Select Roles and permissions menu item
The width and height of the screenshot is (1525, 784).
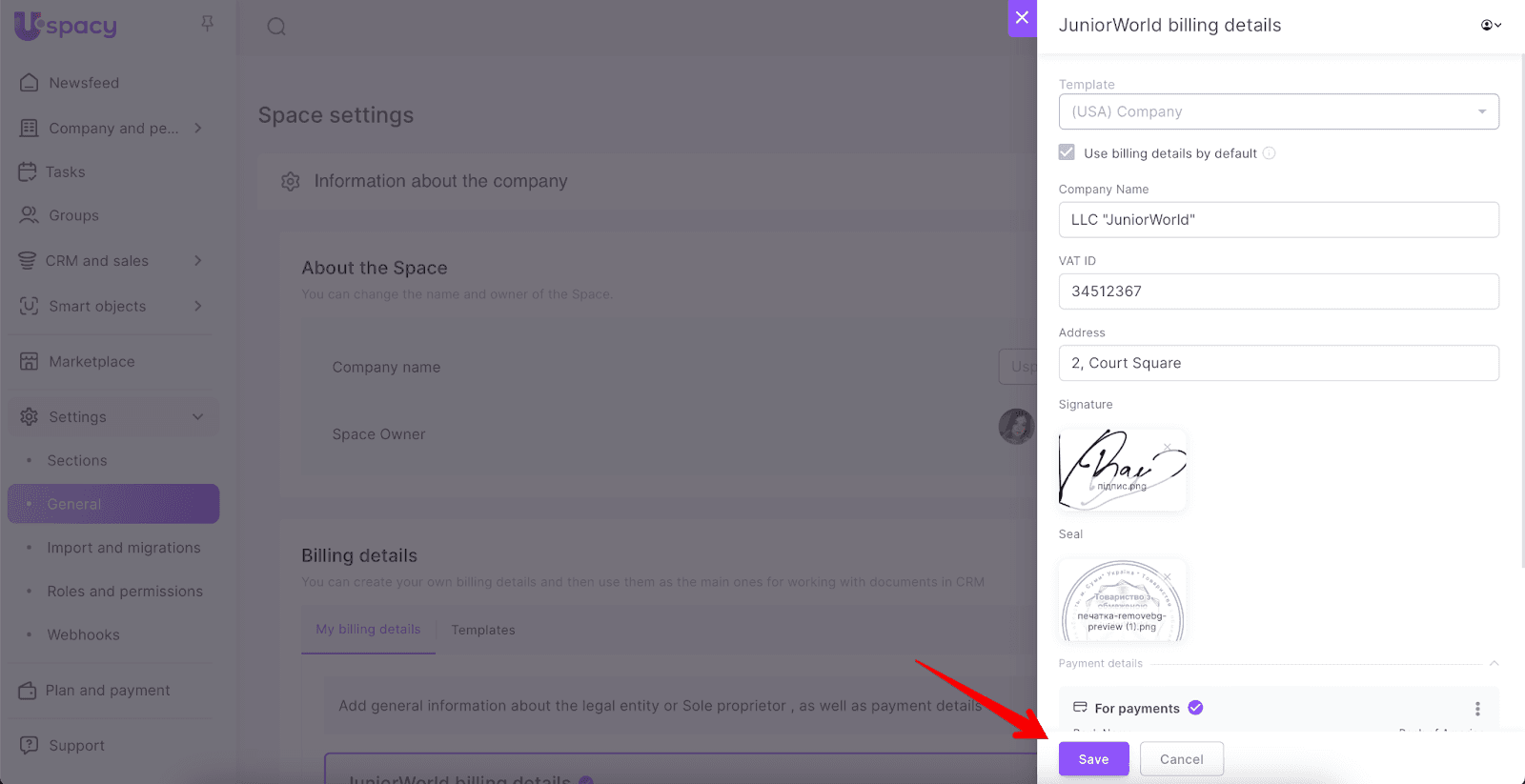[x=125, y=592]
